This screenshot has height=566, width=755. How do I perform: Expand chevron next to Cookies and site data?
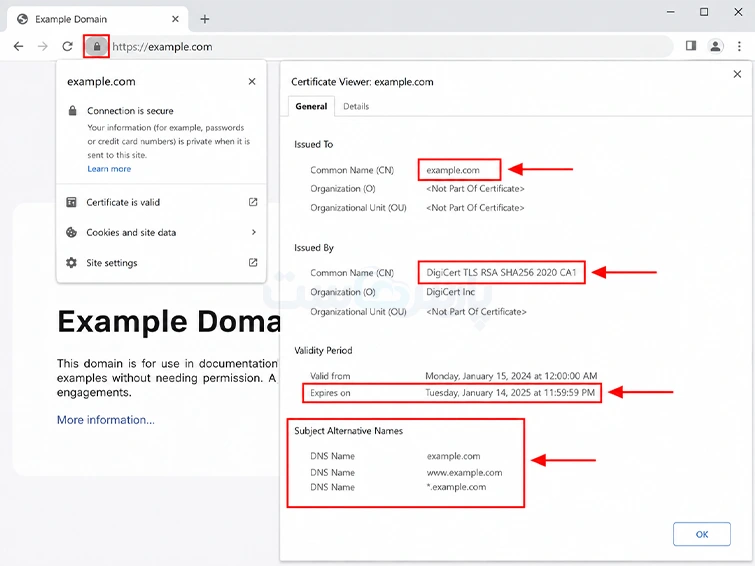click(x=254, y=232)
